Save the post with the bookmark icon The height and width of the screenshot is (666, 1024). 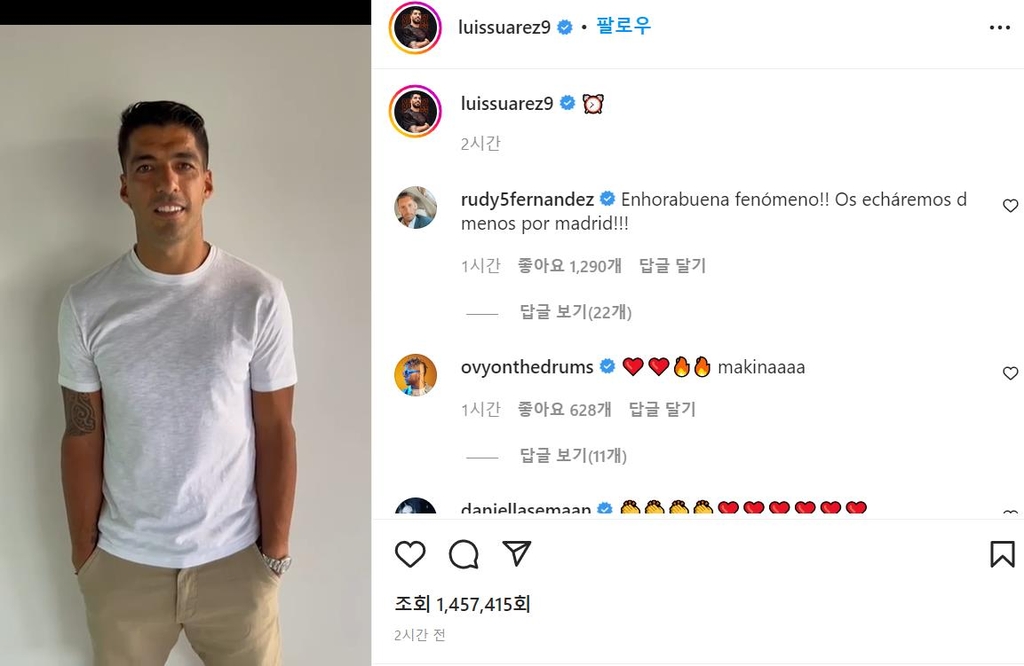pos(1002,554)
